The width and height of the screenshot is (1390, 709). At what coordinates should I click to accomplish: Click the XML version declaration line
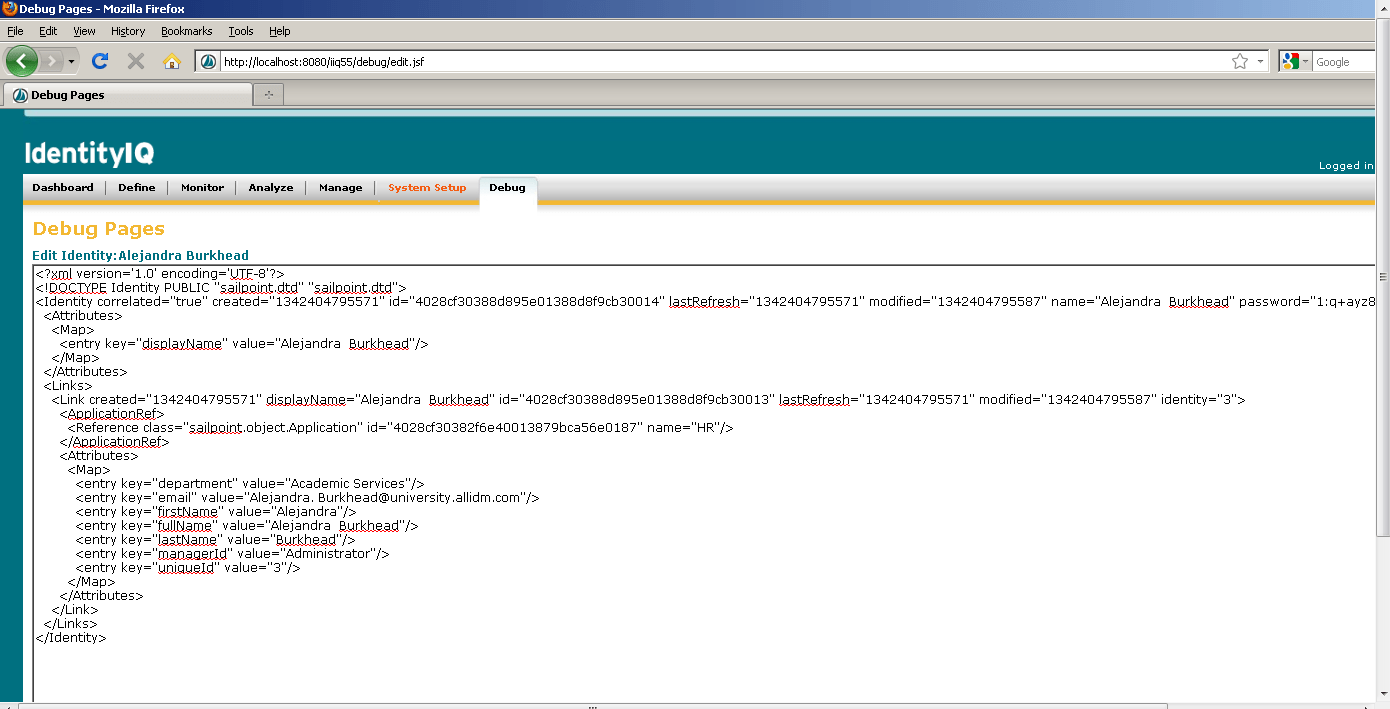160,273
